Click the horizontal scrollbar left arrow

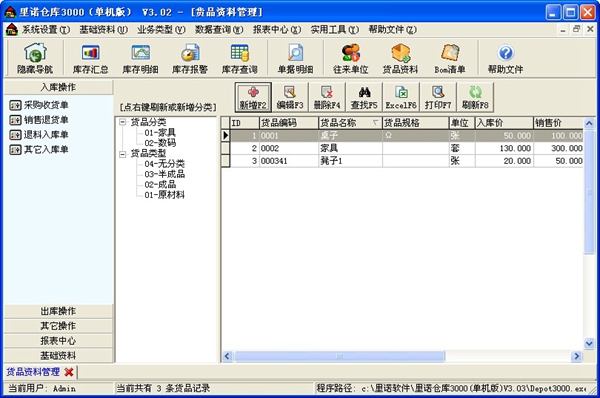227,357
